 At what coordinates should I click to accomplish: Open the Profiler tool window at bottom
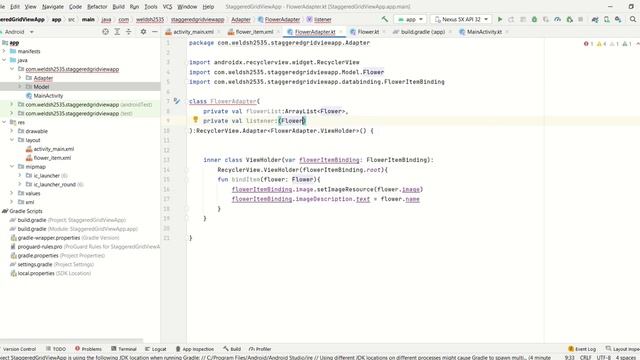pos(260,349)
